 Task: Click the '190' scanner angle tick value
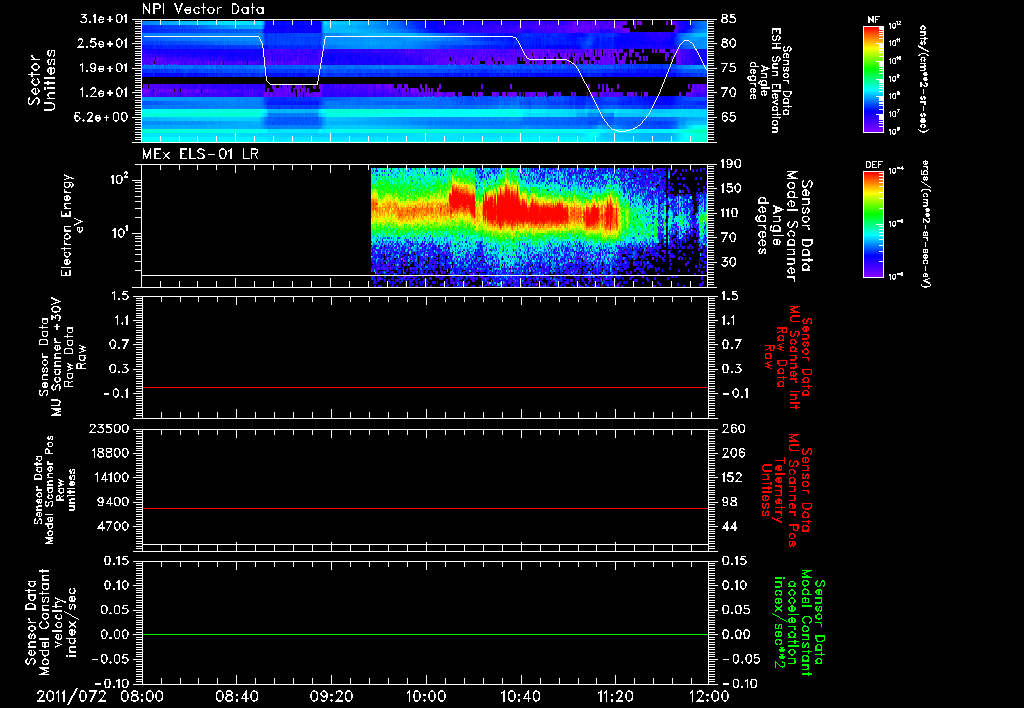tap(733, 164)
